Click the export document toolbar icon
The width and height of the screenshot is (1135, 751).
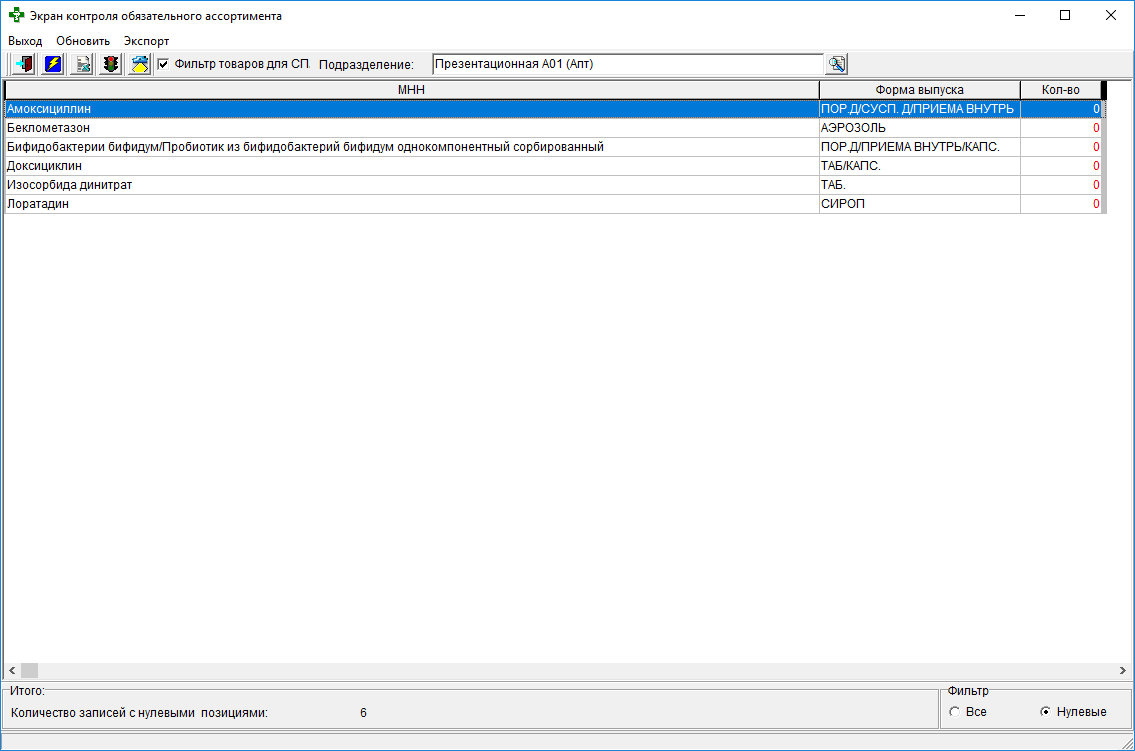83,64
